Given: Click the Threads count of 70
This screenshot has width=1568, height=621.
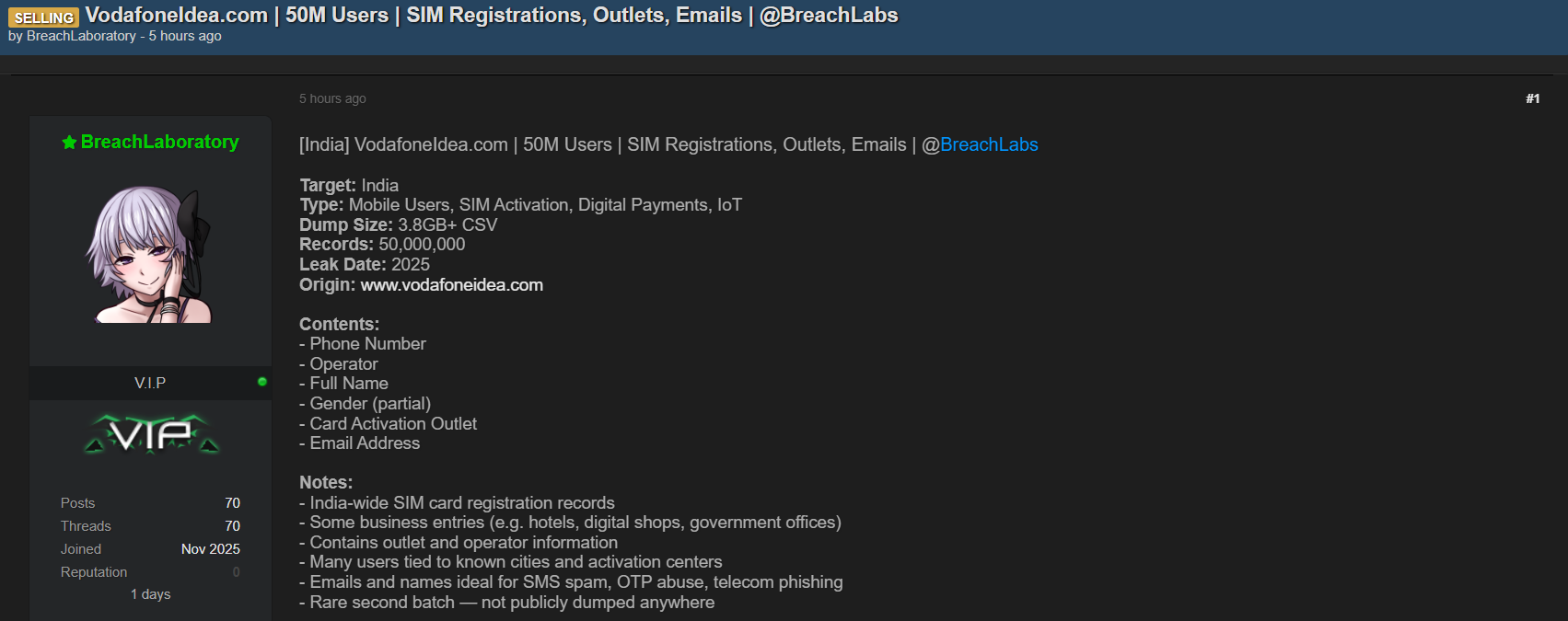Looking at the screenshot, I should tap(232, 526).
